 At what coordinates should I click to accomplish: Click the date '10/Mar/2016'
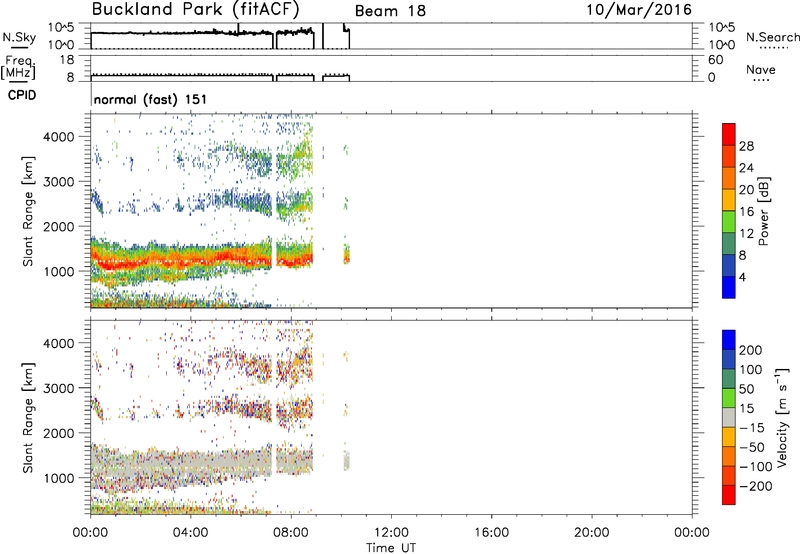(x=639, y=10)
